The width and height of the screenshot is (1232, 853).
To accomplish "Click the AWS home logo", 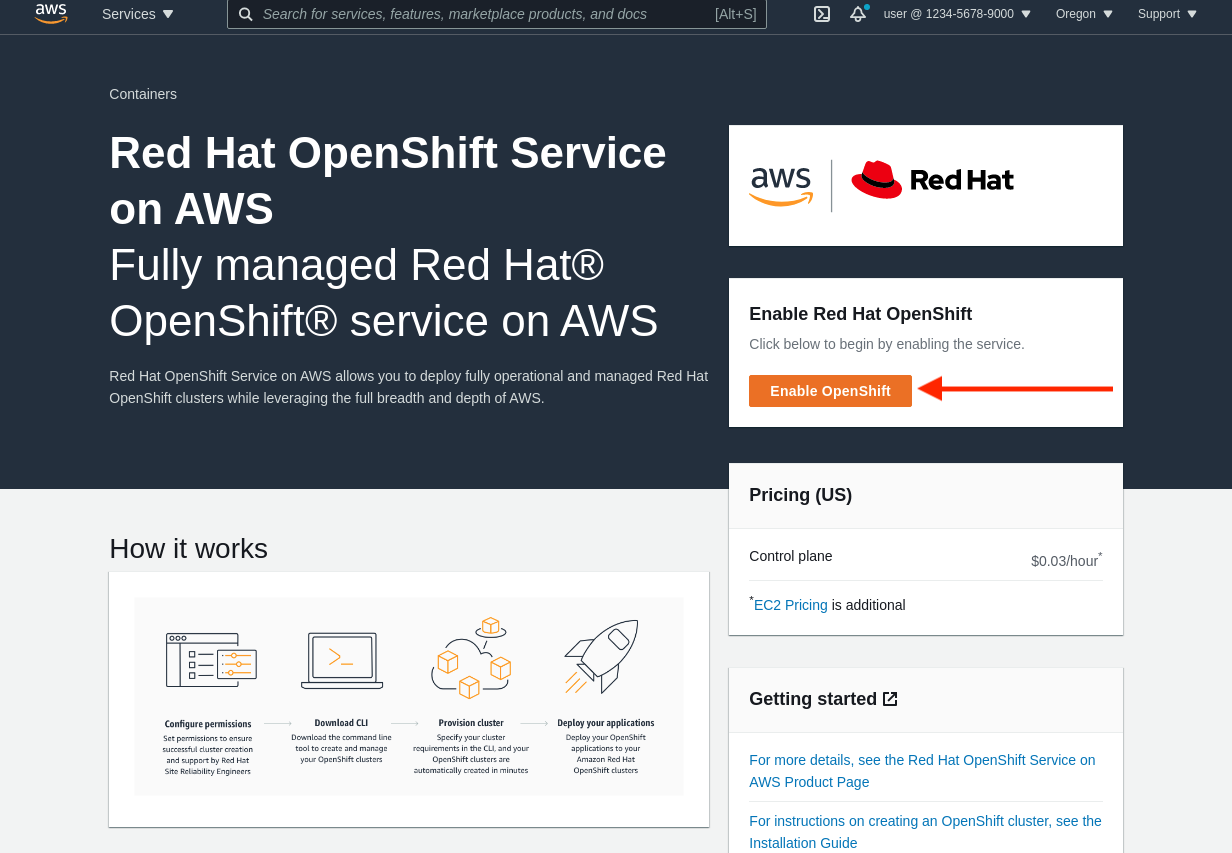I will tap(51, 14).
